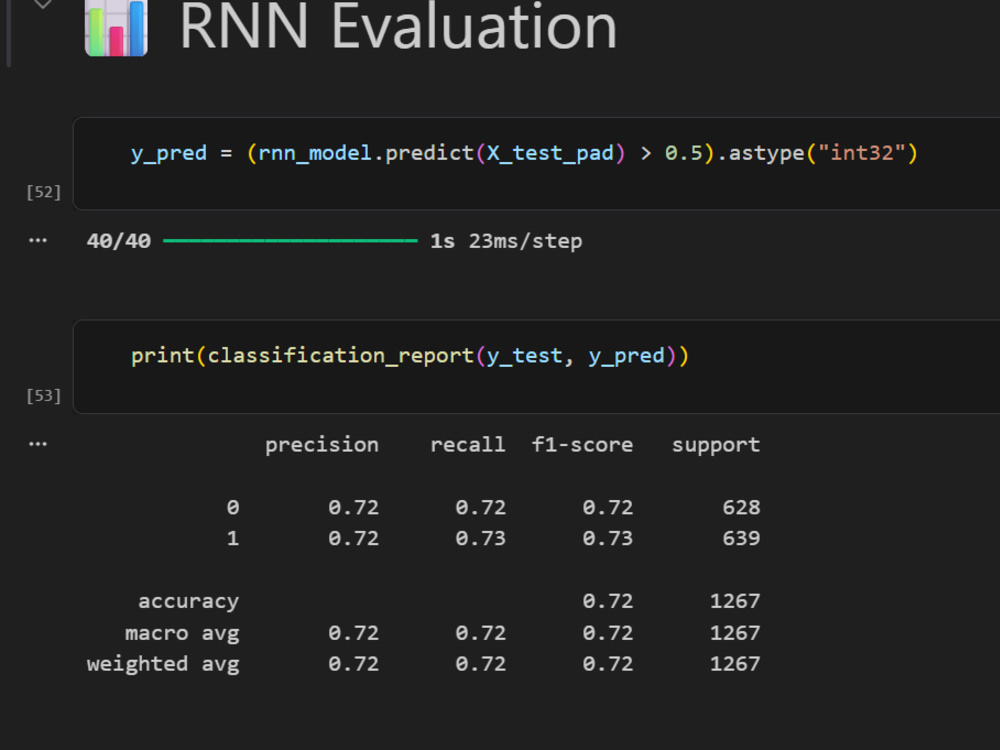Screen dimensions: 1000x750
Task: Click execution count label [53]
Action: 43,395
